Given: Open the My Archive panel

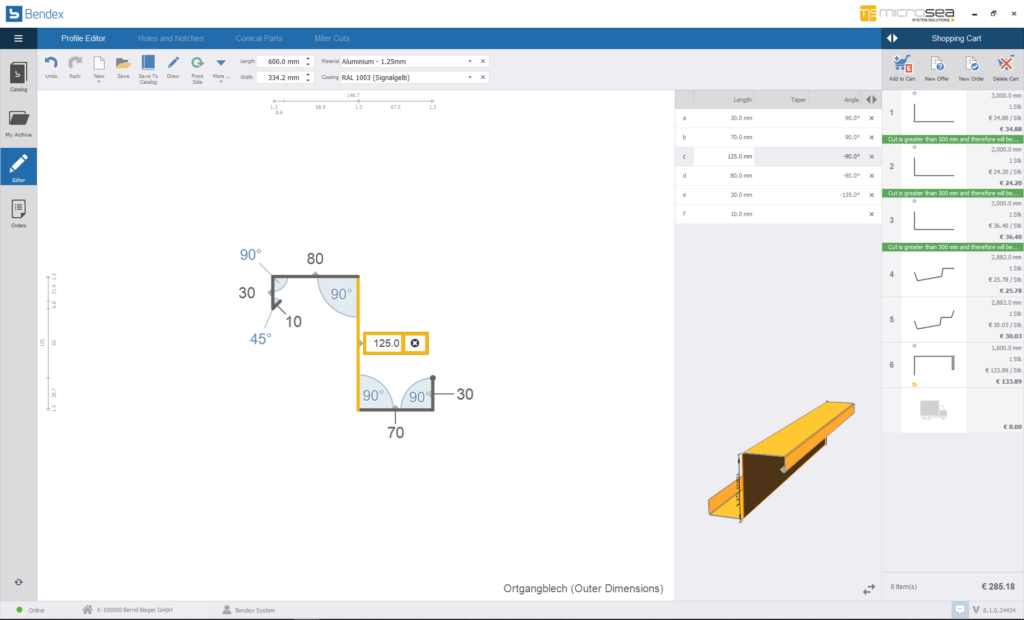Looking at the screenshot, I should click(17, 120).
